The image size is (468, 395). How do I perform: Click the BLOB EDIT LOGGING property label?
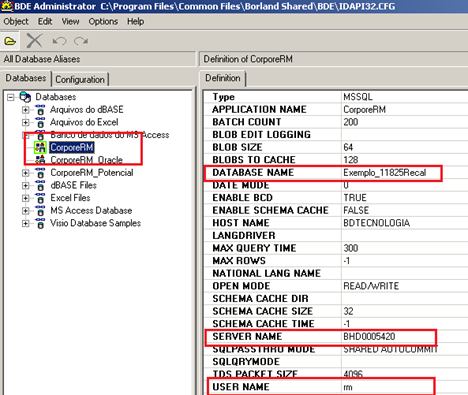pyautogui.click(x=261, y=135)
